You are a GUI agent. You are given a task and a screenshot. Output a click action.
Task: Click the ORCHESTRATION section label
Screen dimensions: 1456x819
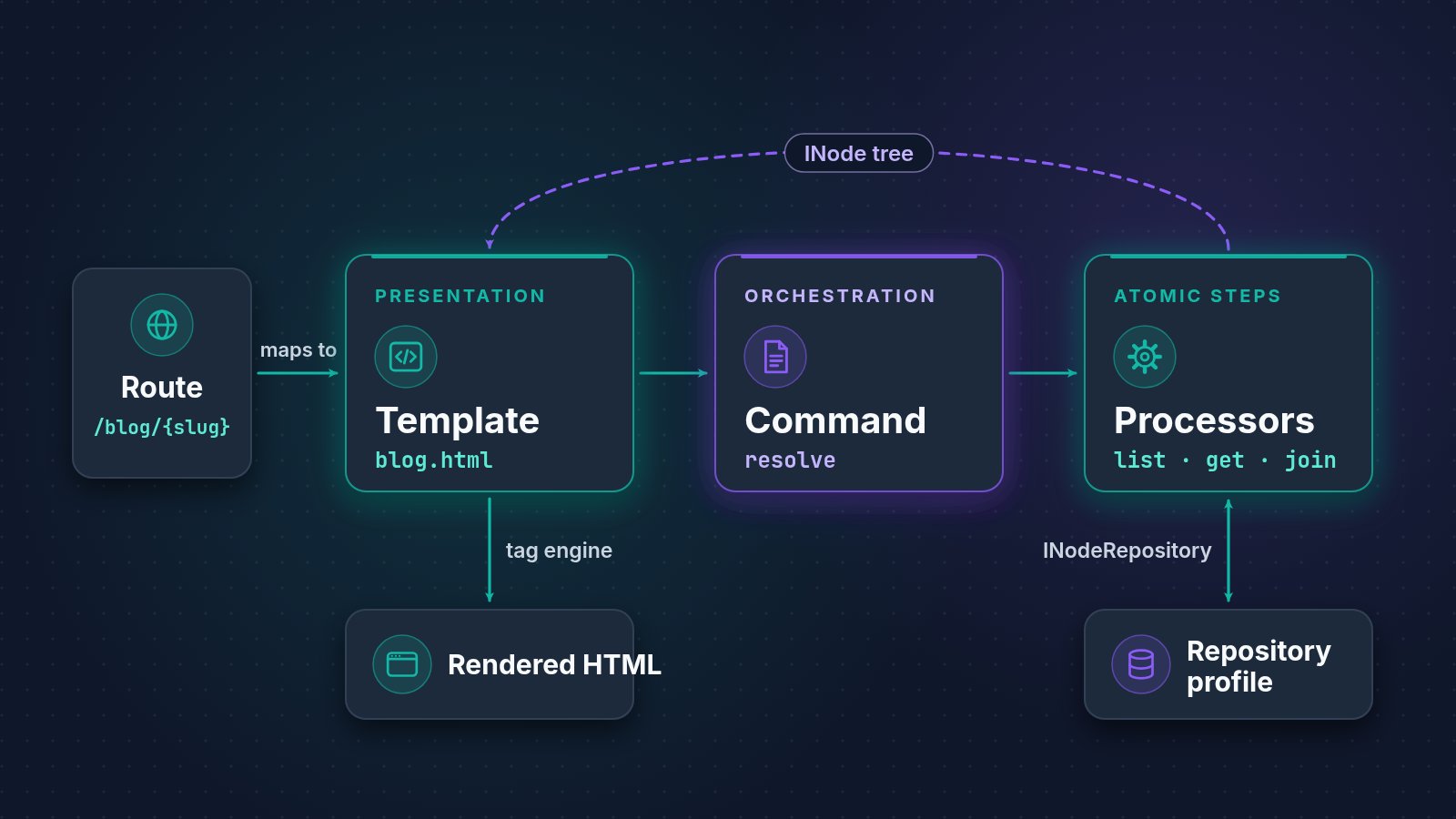(x=840, y=296)
